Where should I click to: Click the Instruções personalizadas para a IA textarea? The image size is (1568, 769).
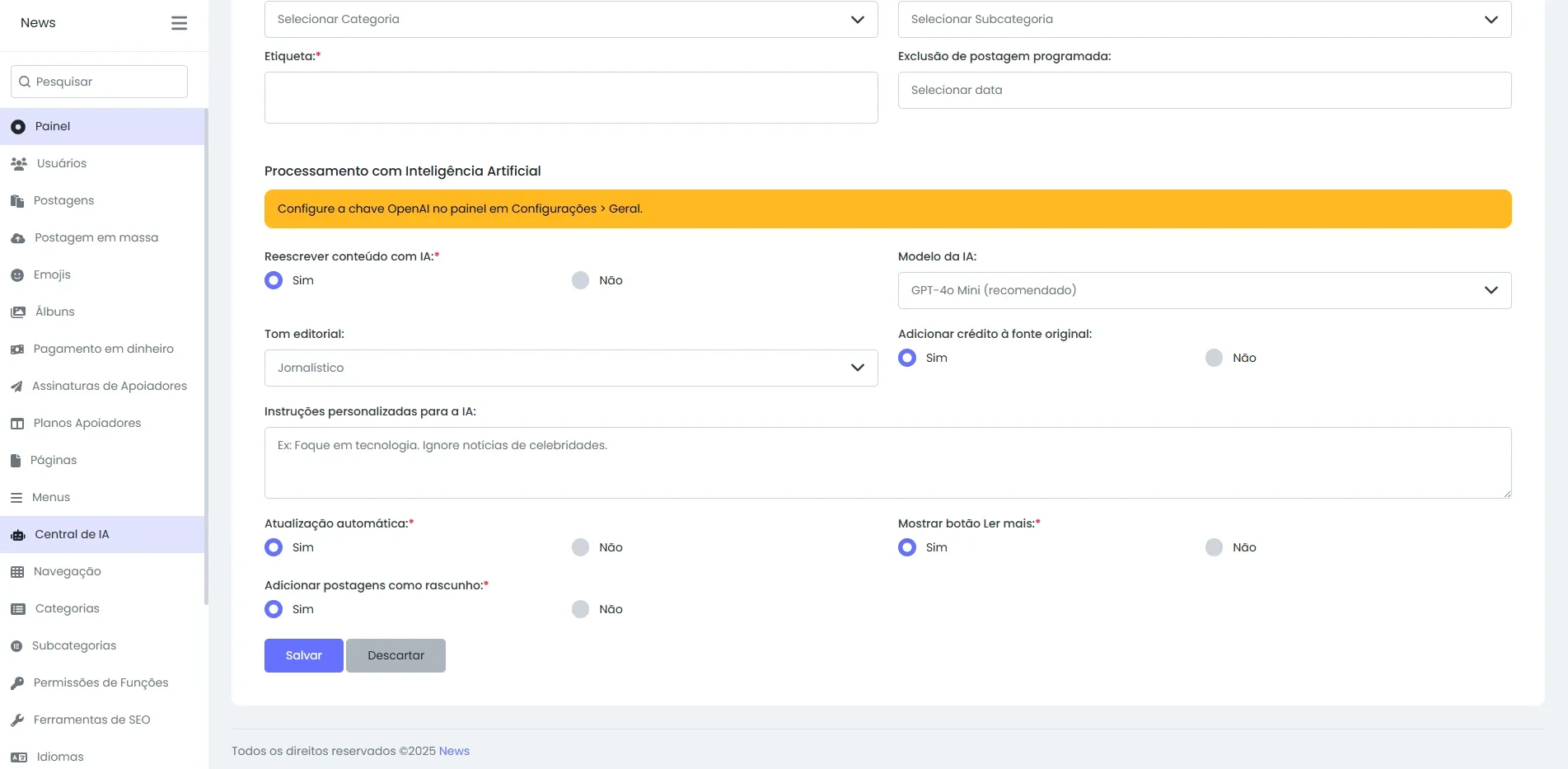[x=888, y=462]
